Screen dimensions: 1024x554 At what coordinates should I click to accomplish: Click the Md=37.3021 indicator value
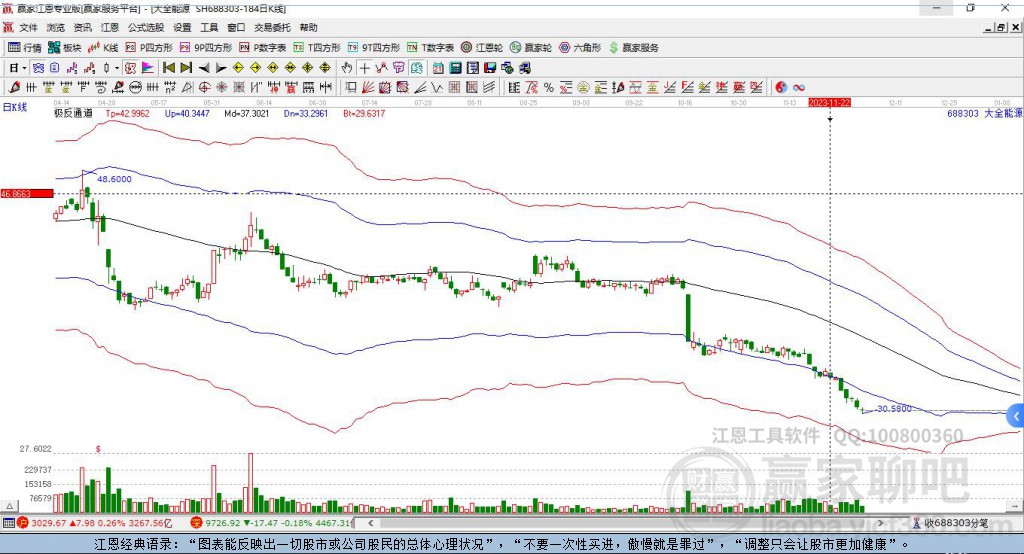coord(246,114)
